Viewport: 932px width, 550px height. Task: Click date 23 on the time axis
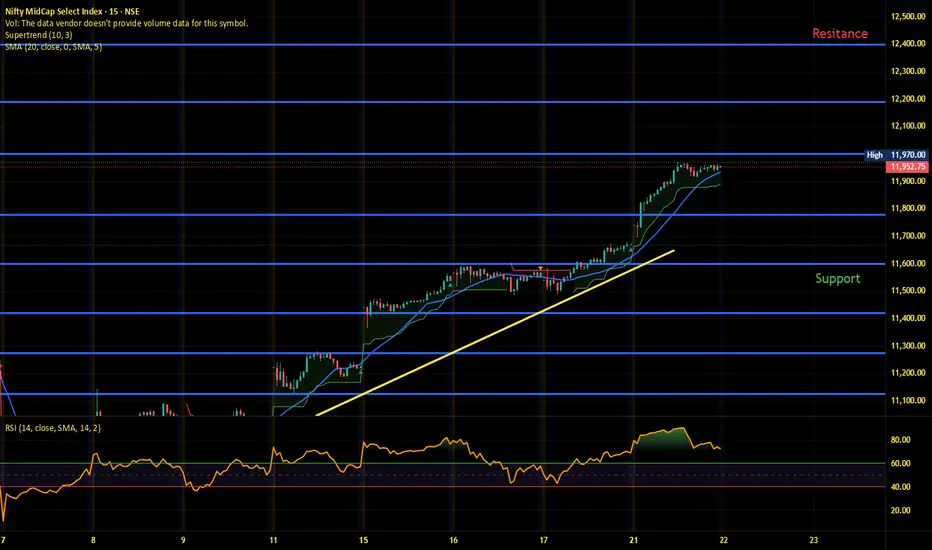click(x=814, y=540)
